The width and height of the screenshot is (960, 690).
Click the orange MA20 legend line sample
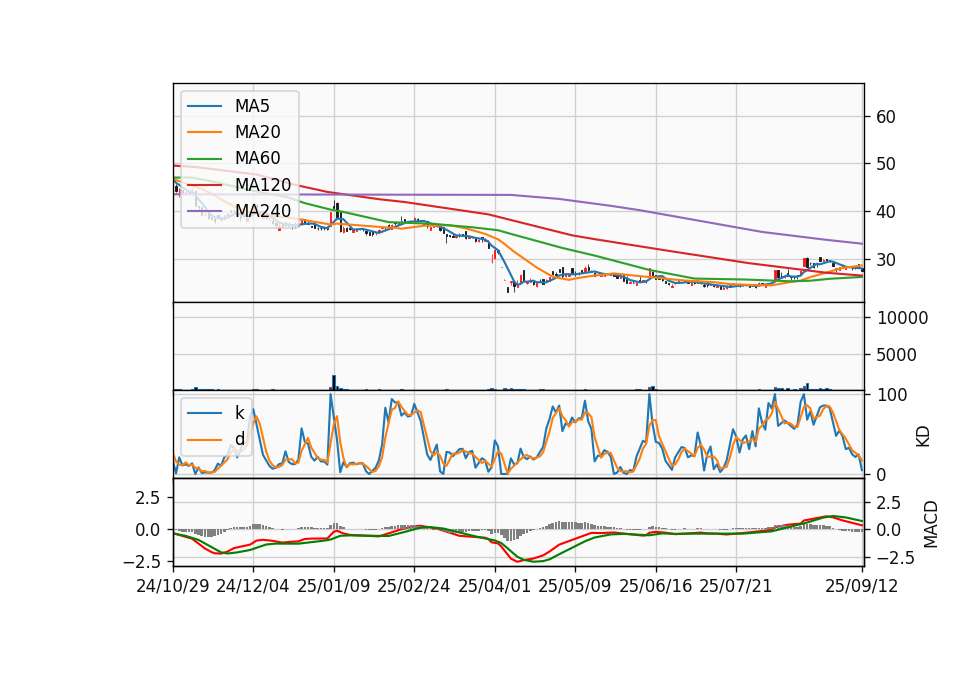tap(204, 132)
